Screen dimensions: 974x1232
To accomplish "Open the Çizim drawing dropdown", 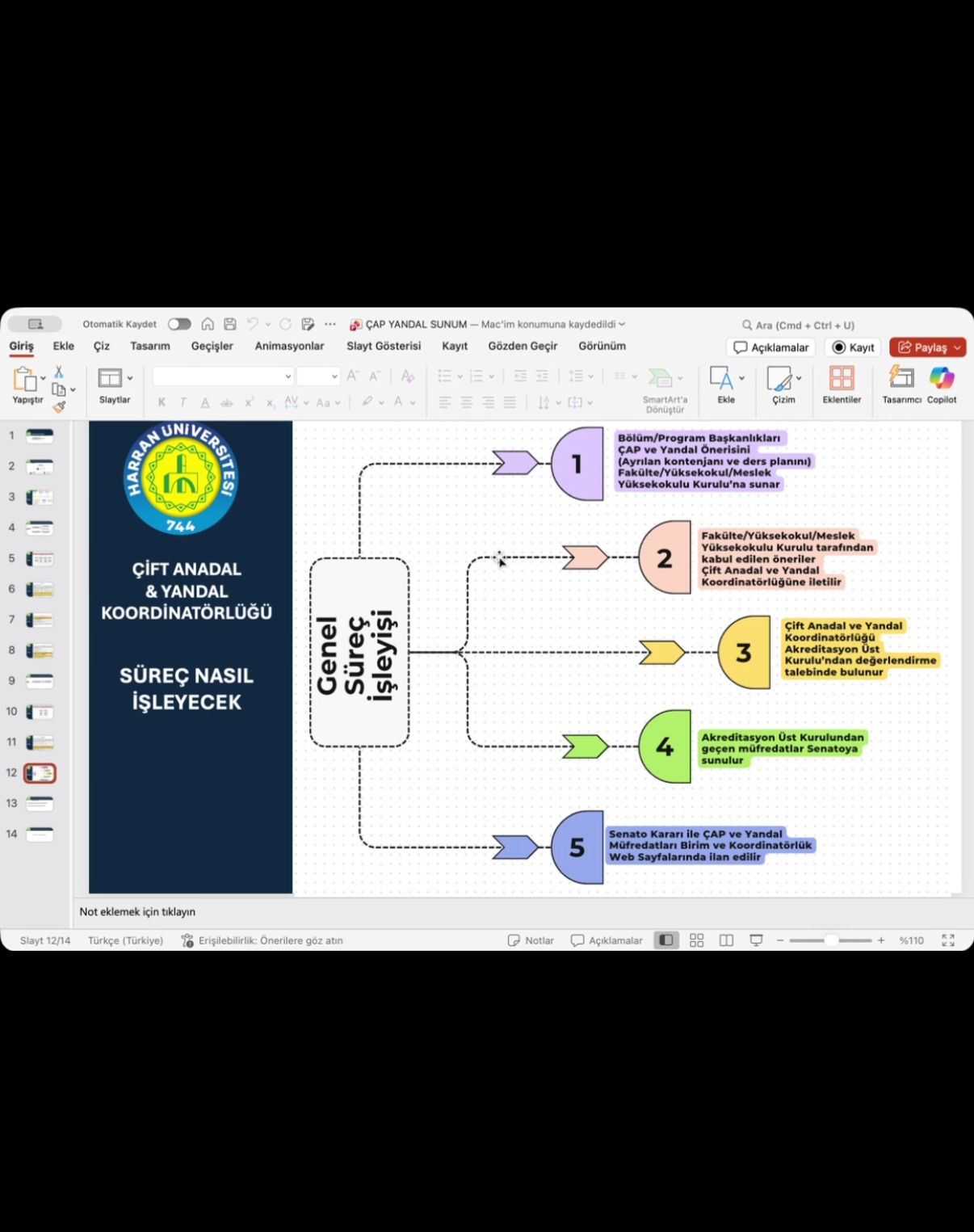I will pos(799,378).
